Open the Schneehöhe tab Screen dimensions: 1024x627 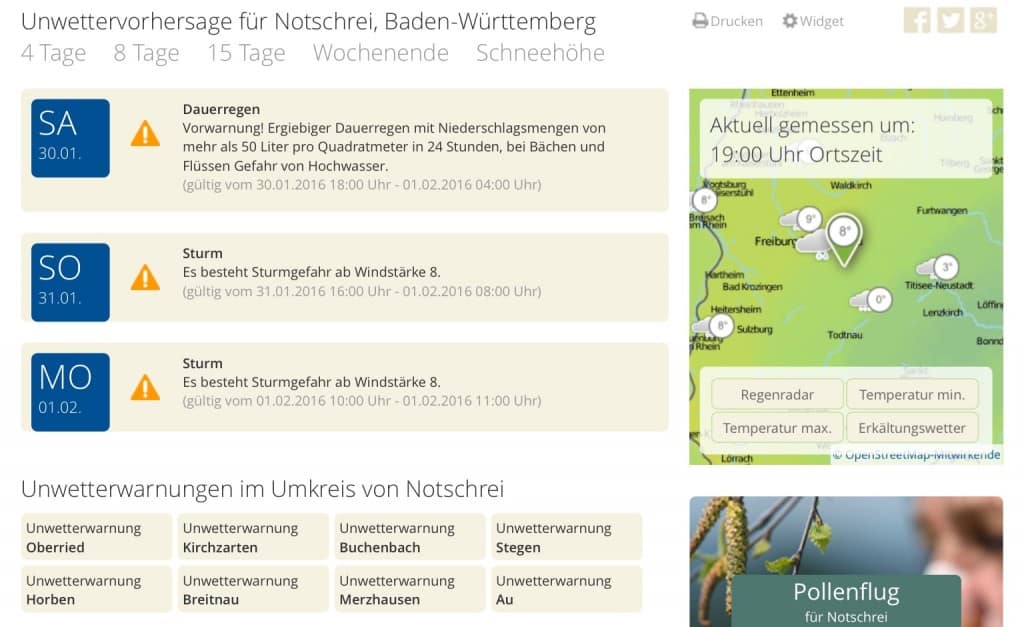pos(540,53)
